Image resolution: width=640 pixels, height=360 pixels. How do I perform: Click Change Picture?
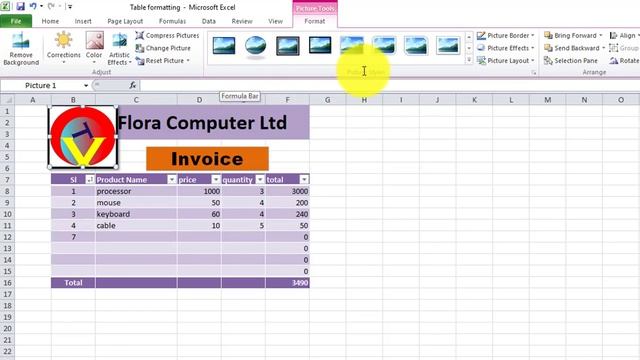click(x=163, y=48)
